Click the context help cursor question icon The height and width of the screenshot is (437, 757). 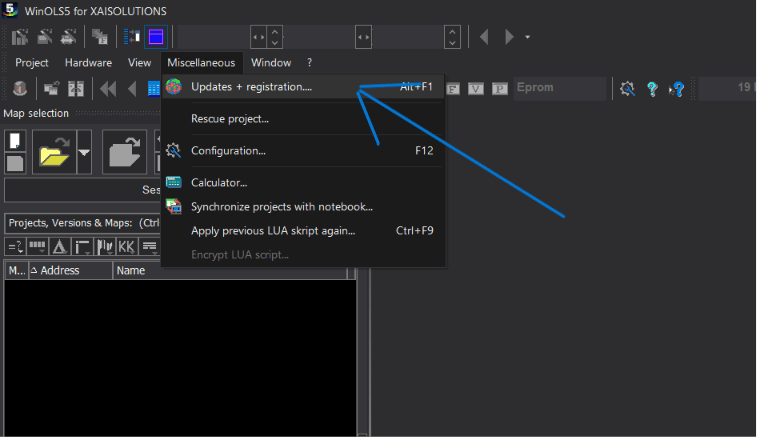(x=676, y=89)
